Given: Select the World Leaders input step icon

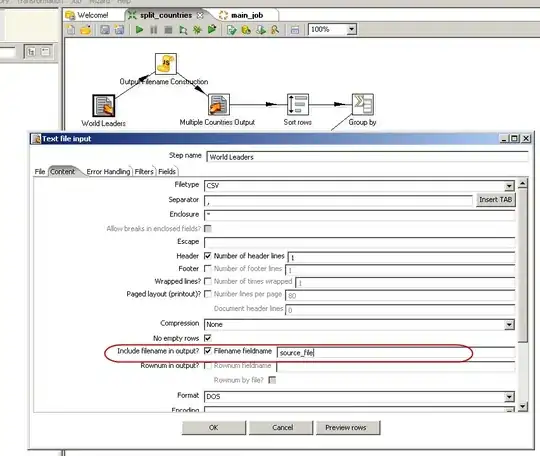Looking at the screenshot, I should click(x=104, y=105).
